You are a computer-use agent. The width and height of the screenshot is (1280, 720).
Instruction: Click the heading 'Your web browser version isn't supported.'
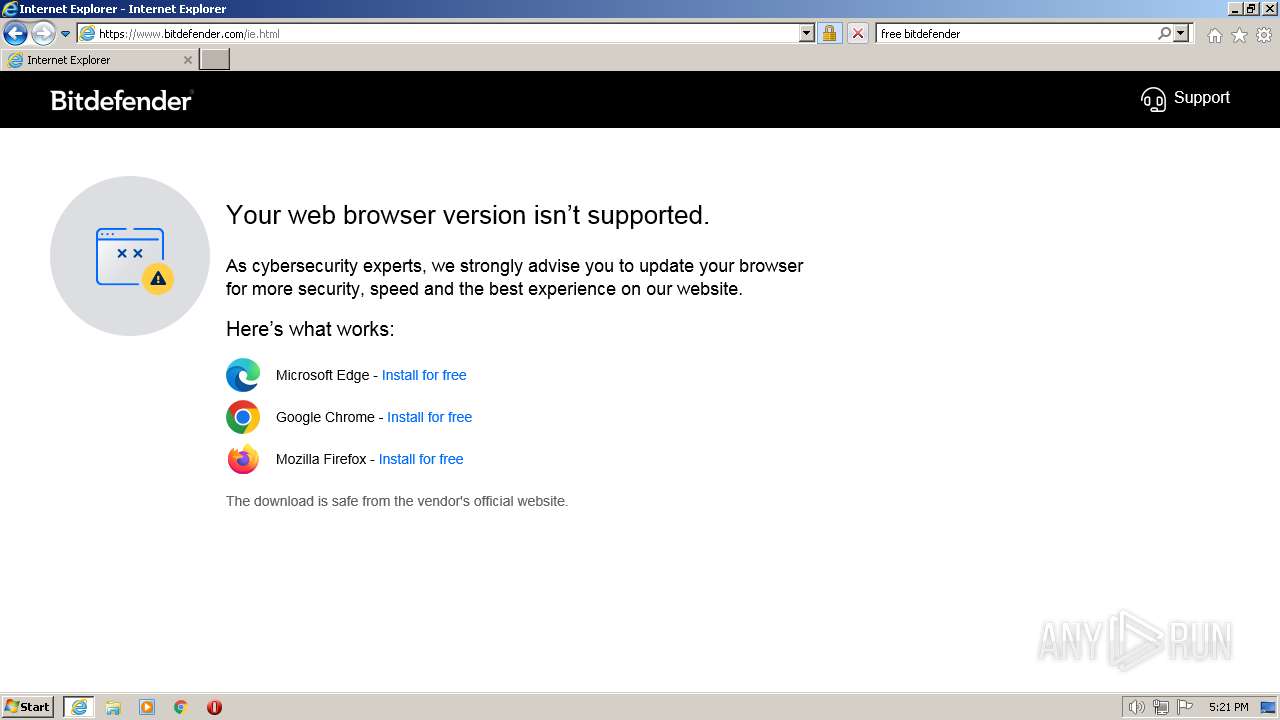[x=468, y=215]
